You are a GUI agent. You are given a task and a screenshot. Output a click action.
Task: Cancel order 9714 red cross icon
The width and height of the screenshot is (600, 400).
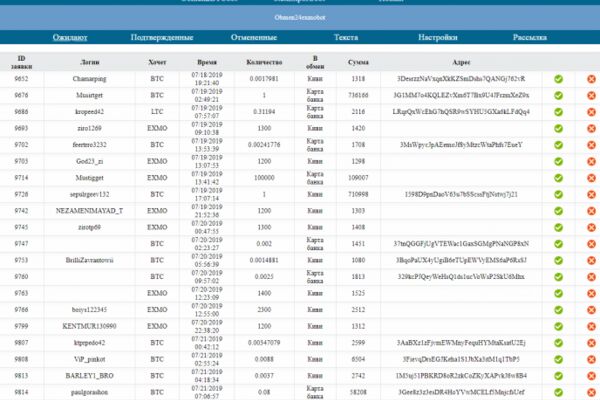point(592,178)
